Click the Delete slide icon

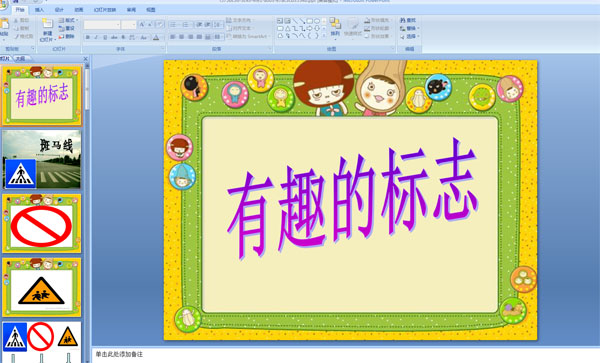[61, 36]
